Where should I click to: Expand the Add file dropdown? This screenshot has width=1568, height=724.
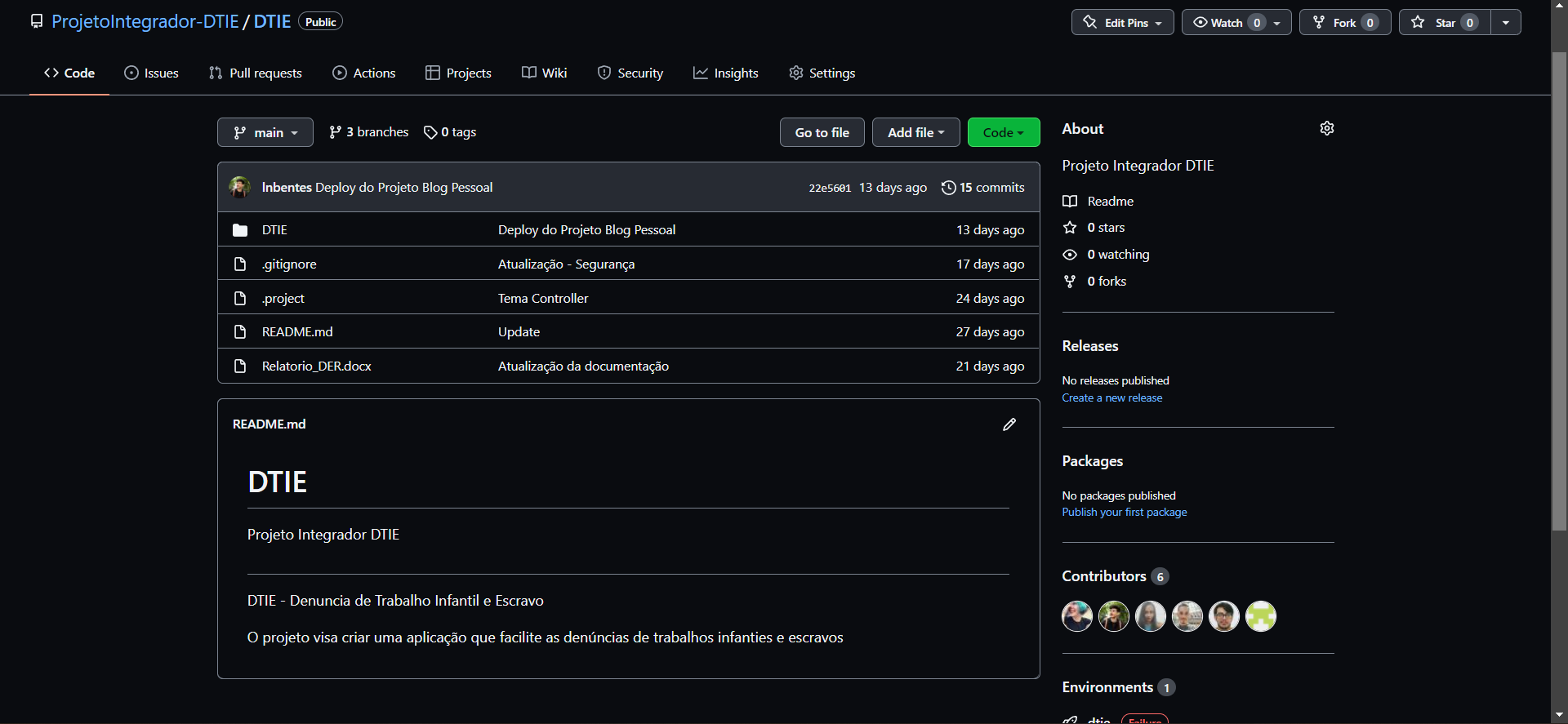[916, 132]
